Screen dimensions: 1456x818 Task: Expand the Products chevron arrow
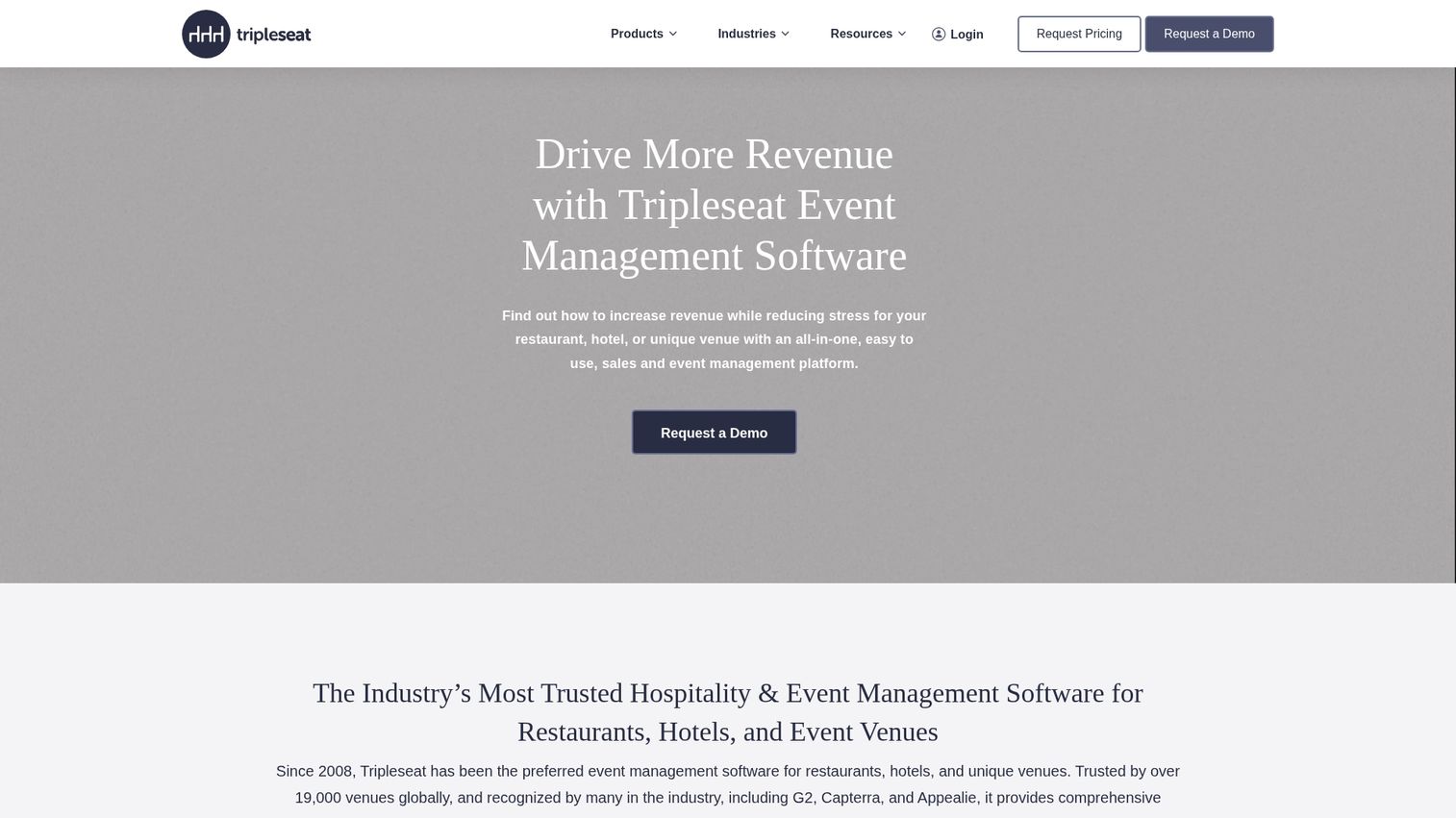tap(673, 34)
